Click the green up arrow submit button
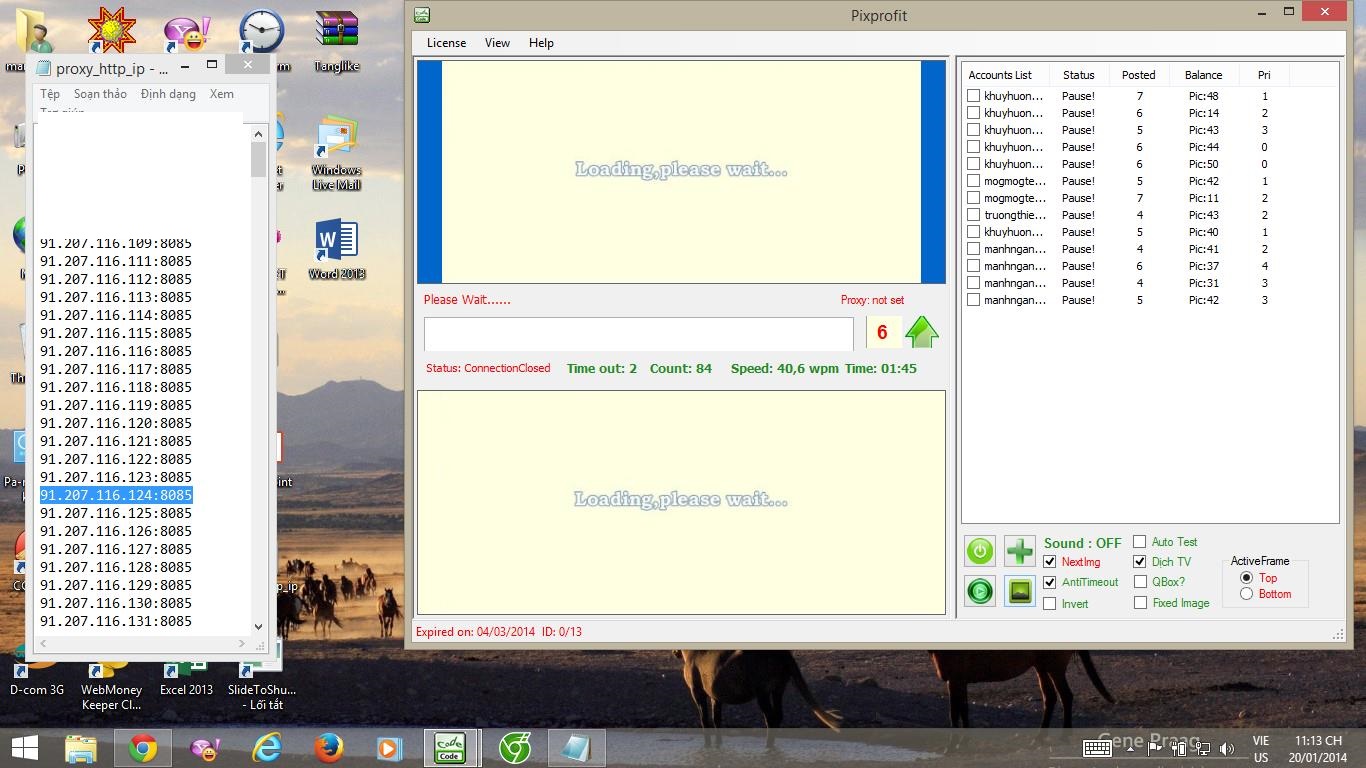Image resolution: width=1366 pixels, height=768 pixels. click(x=922, y=332)
